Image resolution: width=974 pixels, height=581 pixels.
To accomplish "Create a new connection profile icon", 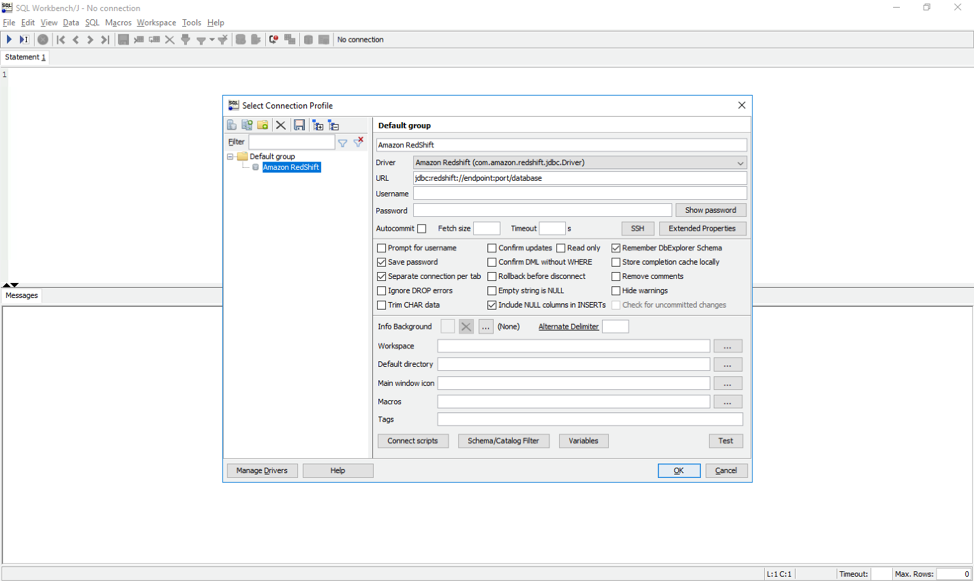I will click(232, 125).
